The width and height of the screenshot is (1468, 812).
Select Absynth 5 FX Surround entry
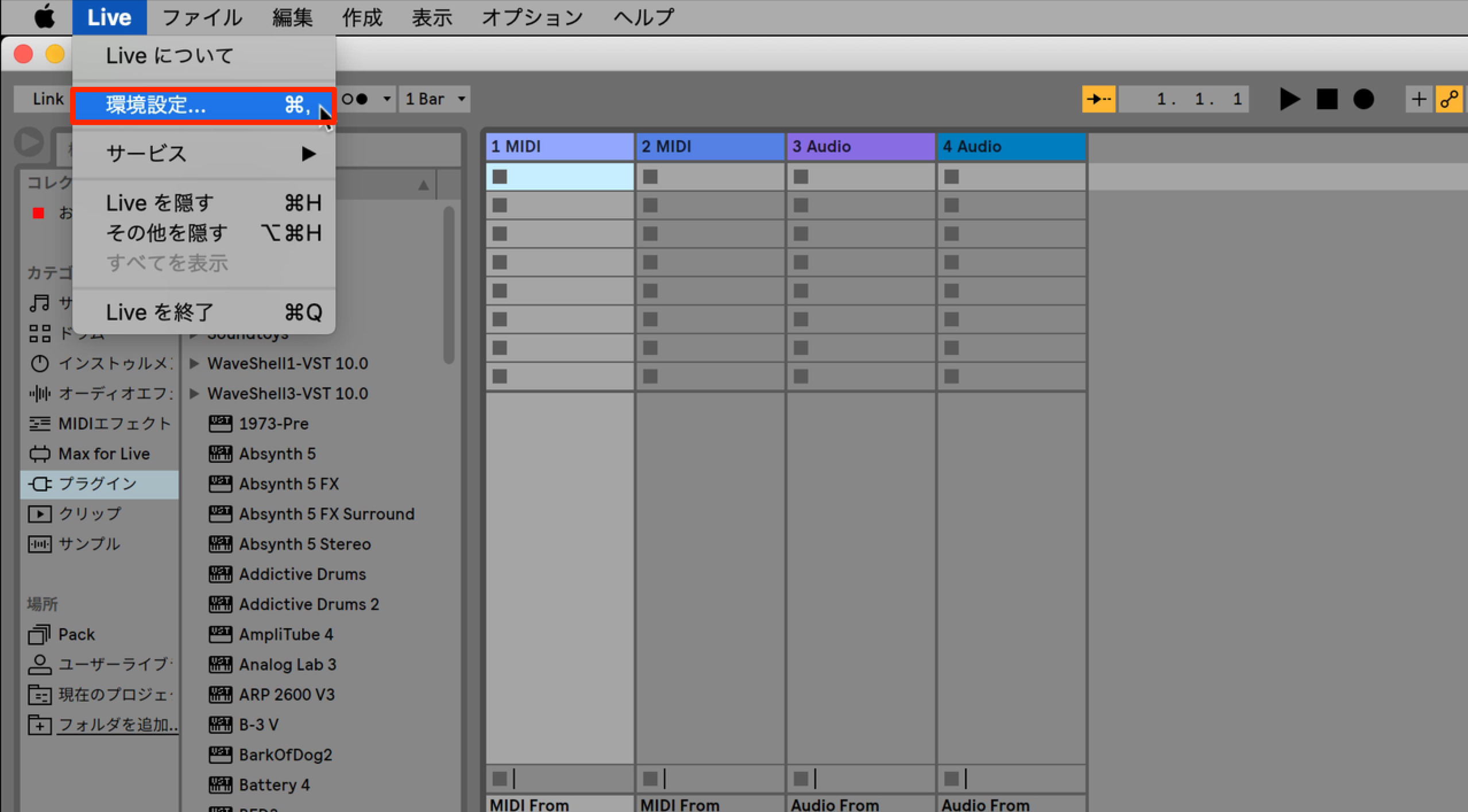pyautogui.click(x=326, y=514)
